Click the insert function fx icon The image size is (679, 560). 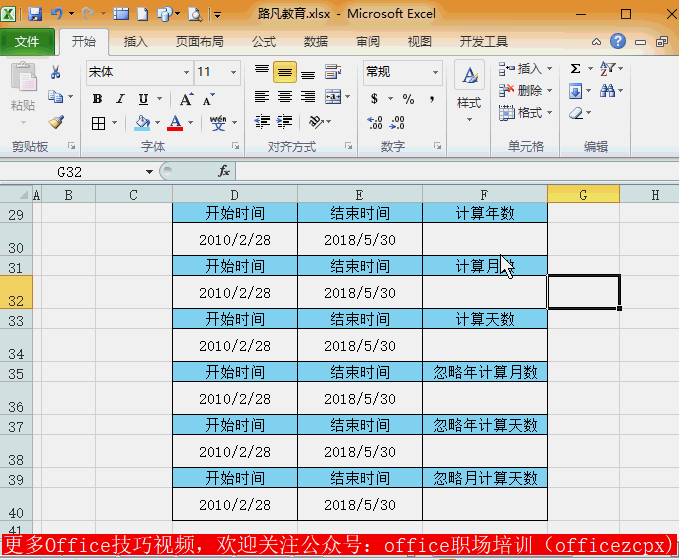click(x=224, y=171)
